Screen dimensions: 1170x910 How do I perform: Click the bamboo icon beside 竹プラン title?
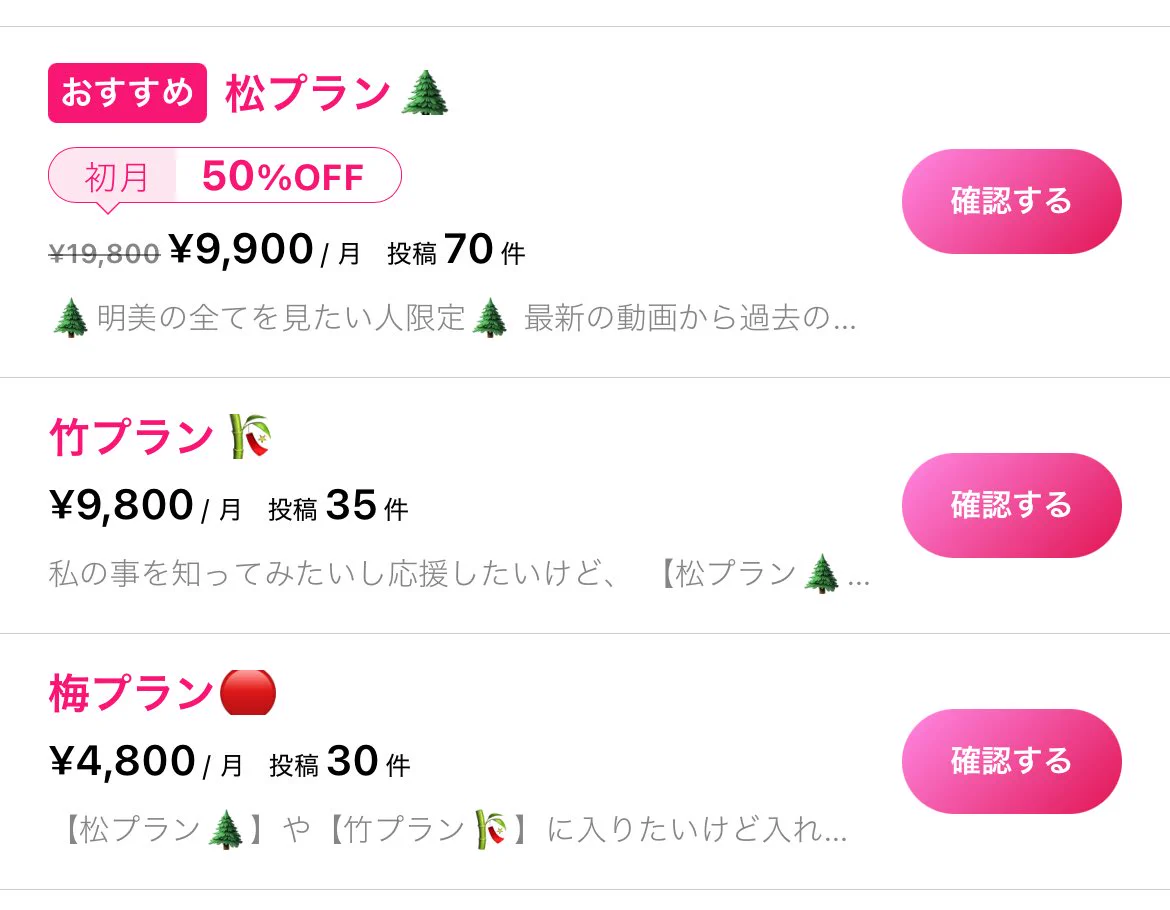click(250, 438)
